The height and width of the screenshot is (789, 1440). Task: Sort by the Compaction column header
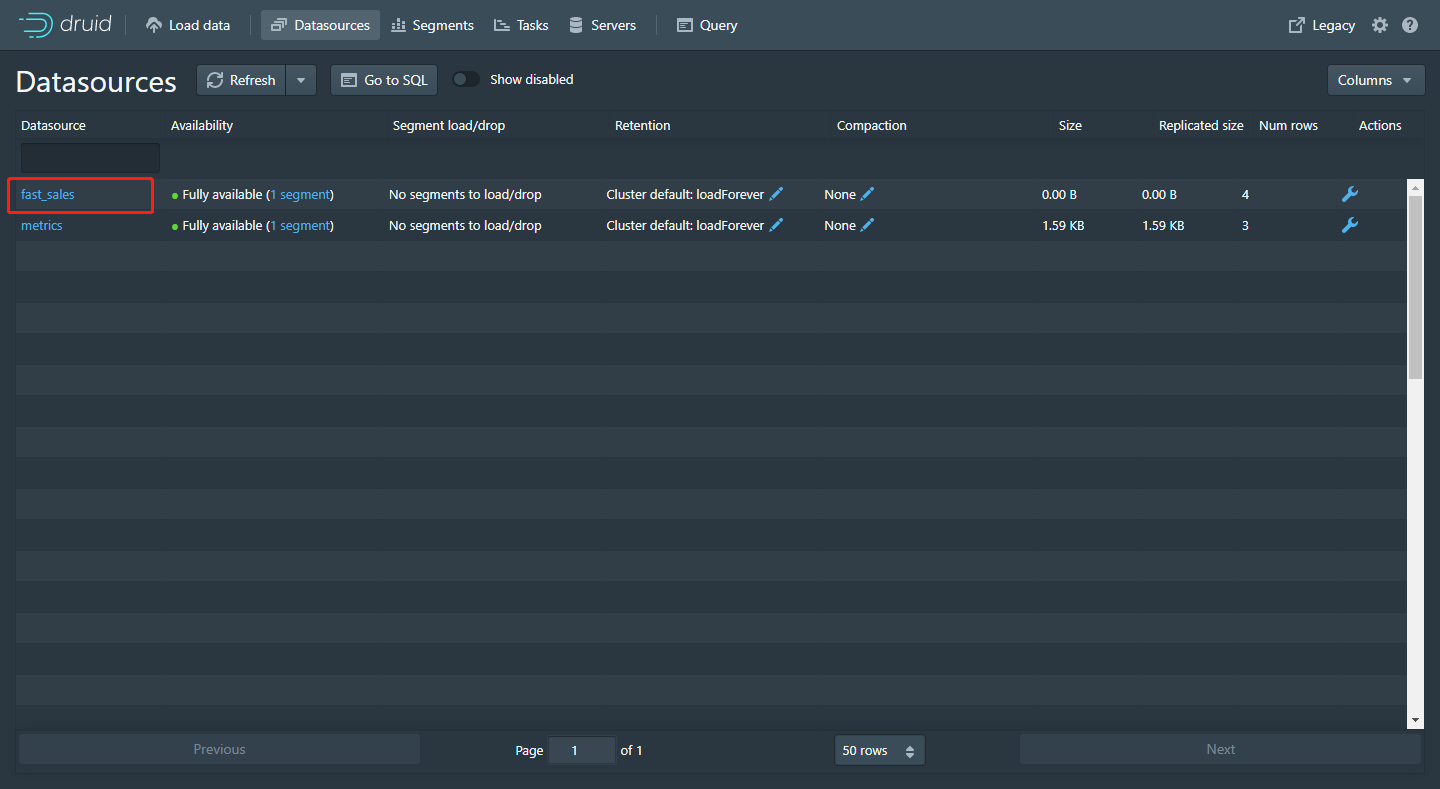[872, 125]
